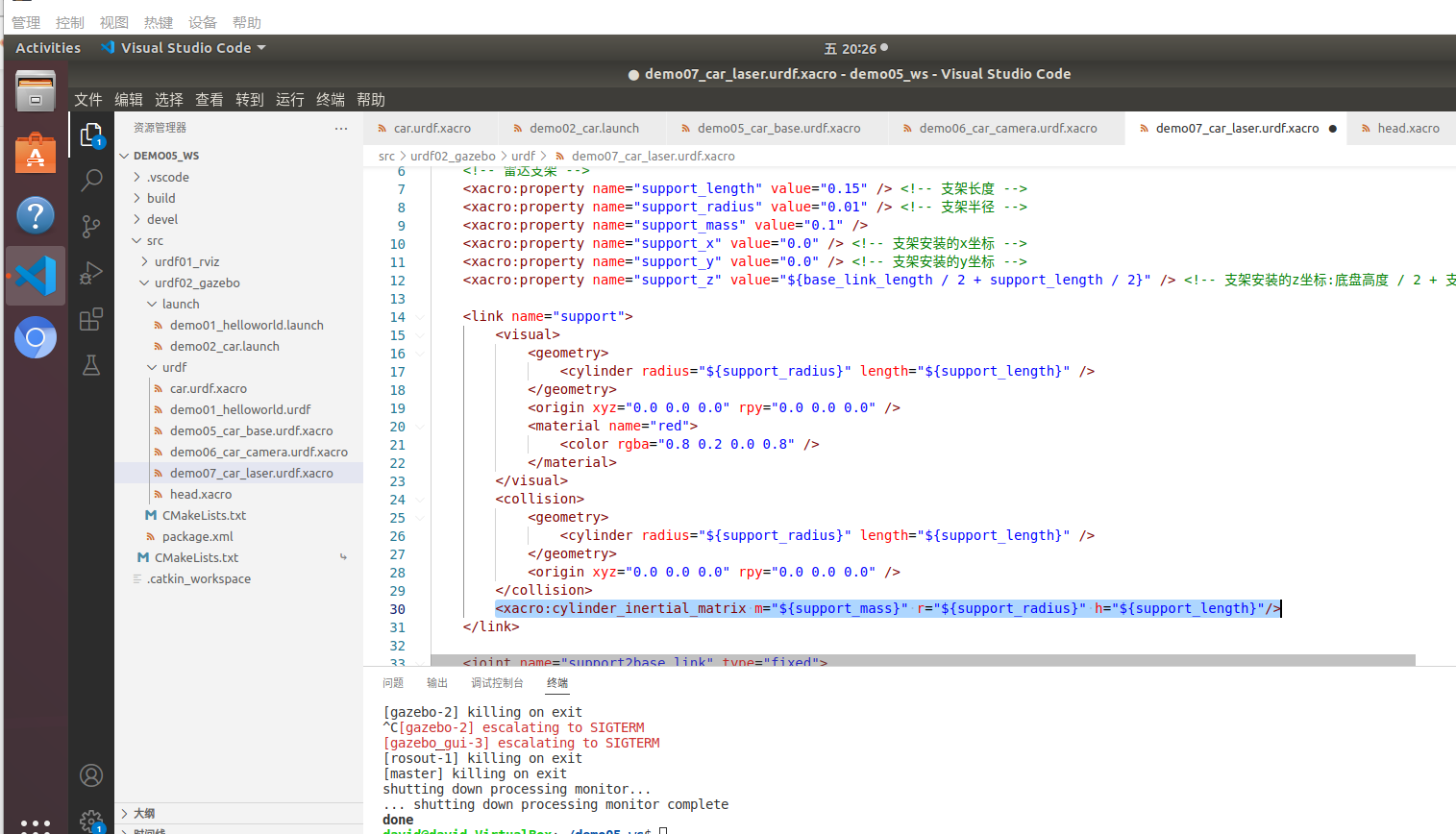Open the 编辑 menu
Screen dimensions: 1456x834
(129, 100)
